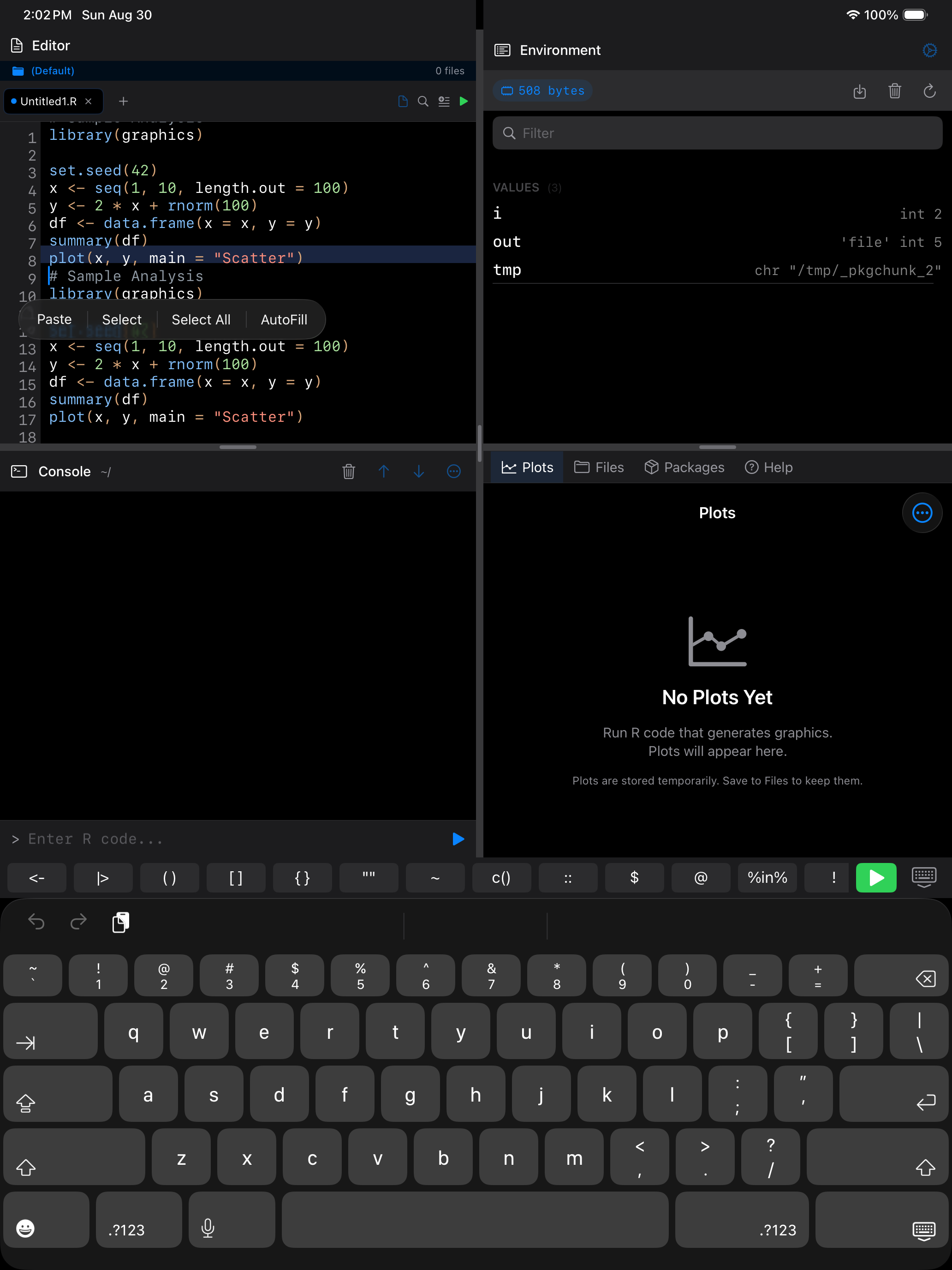Choose AutoFill from the context menu
952x1270 pixels.
[x=284, y=319]
